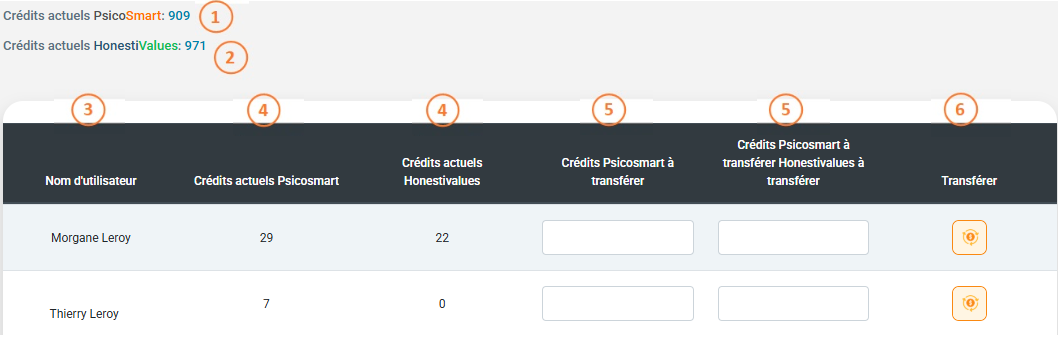The image size is (1058, 362).
Task: Focus Psicosmart transfer field for Thierry Leroy
Action: (618, 303)
